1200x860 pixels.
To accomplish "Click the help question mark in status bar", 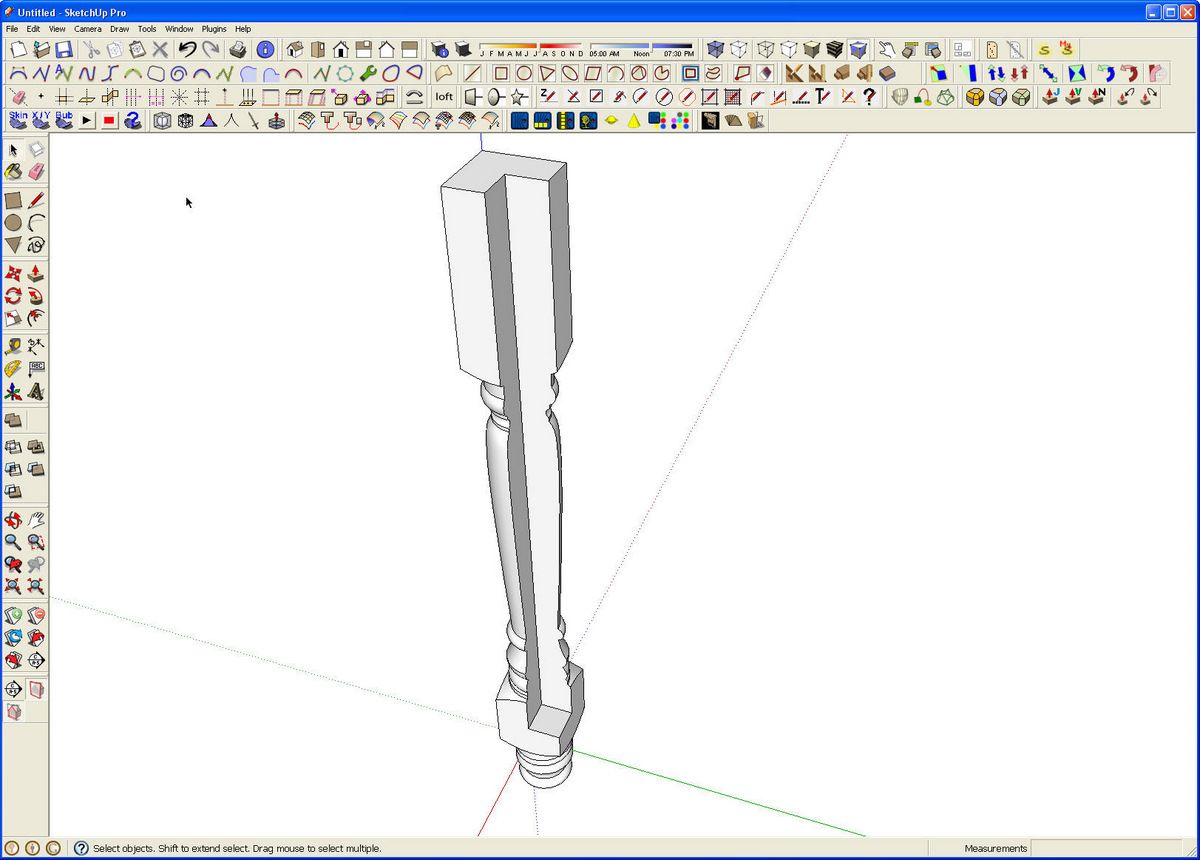I will (81, 848).
